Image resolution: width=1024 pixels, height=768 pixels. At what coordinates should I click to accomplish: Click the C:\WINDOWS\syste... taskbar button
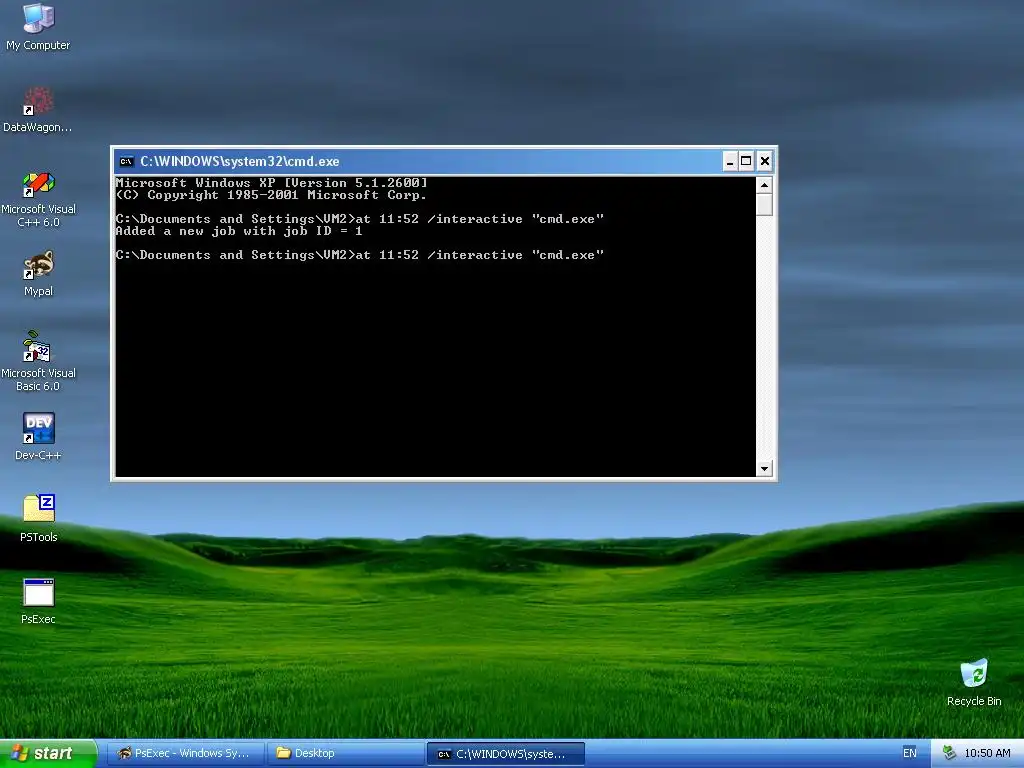505,754
